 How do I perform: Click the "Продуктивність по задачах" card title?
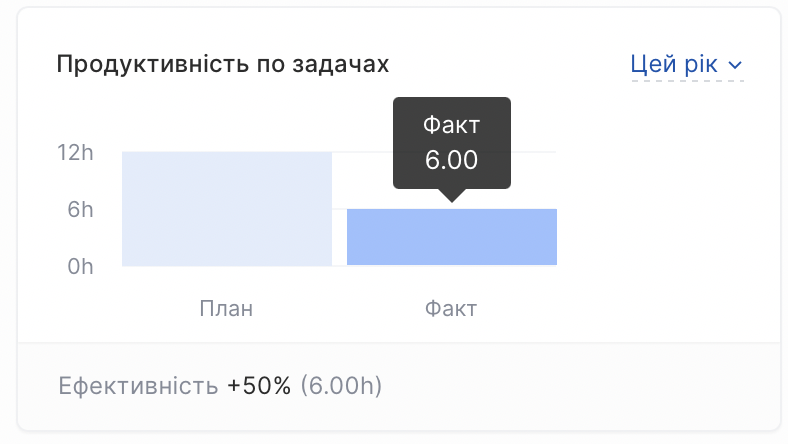[x=223, y=64]
